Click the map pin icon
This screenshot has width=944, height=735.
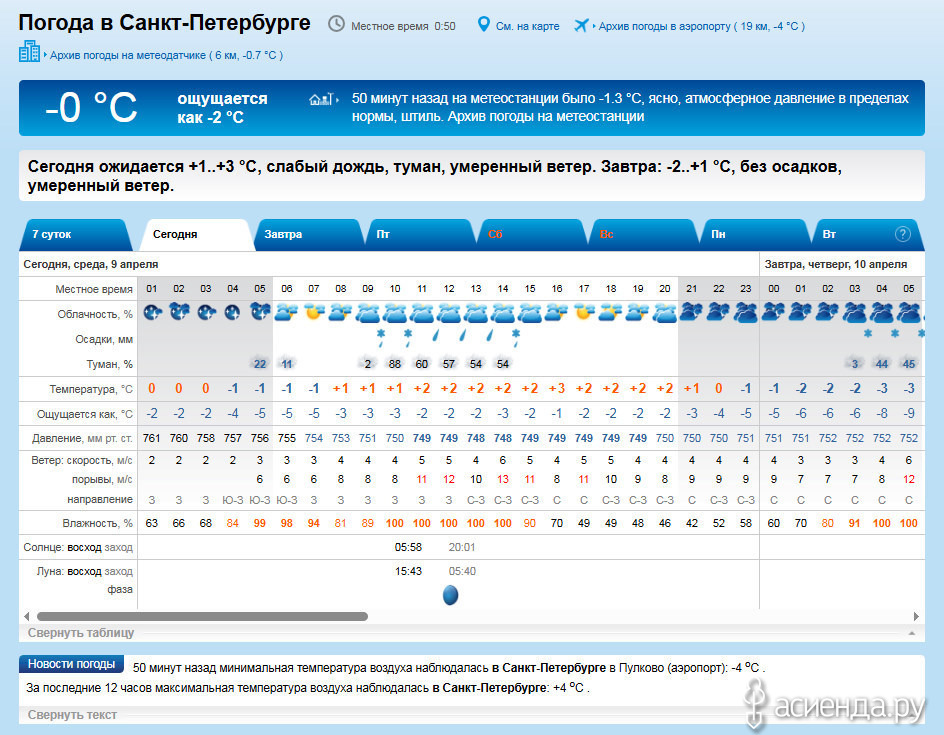(x=483, y=24)
